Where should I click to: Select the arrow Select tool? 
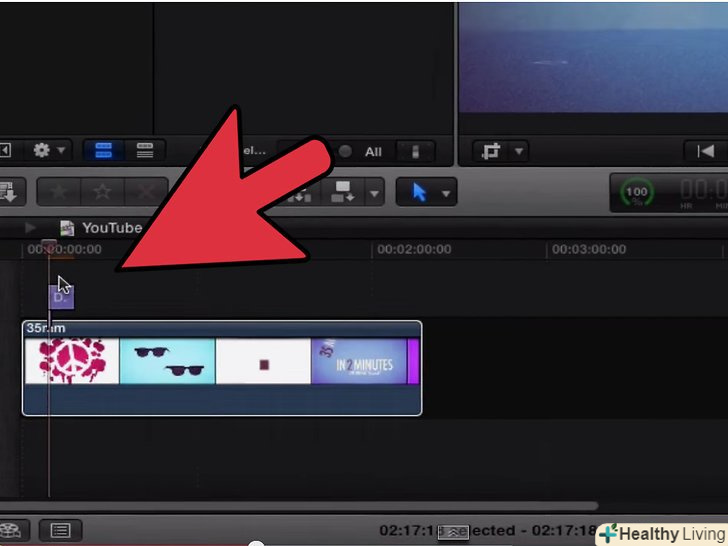click(419, 192)
